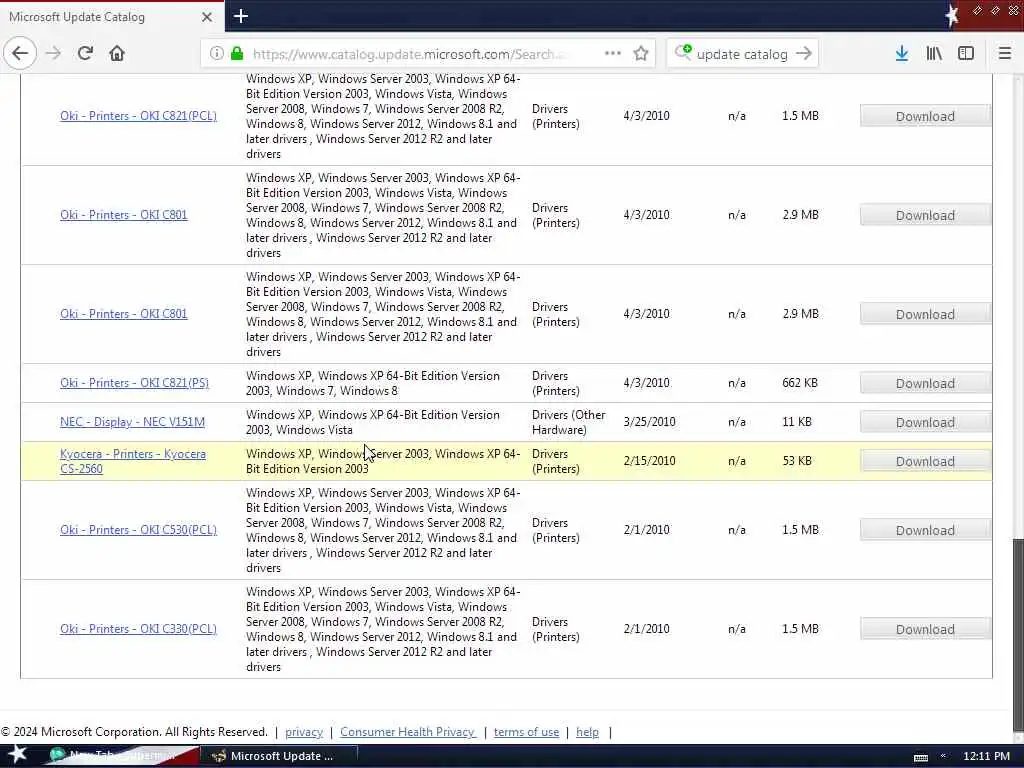Screen dimensions: 1024x768
Task: Click the size '662 KB' cell
Action: pos(800,383)
